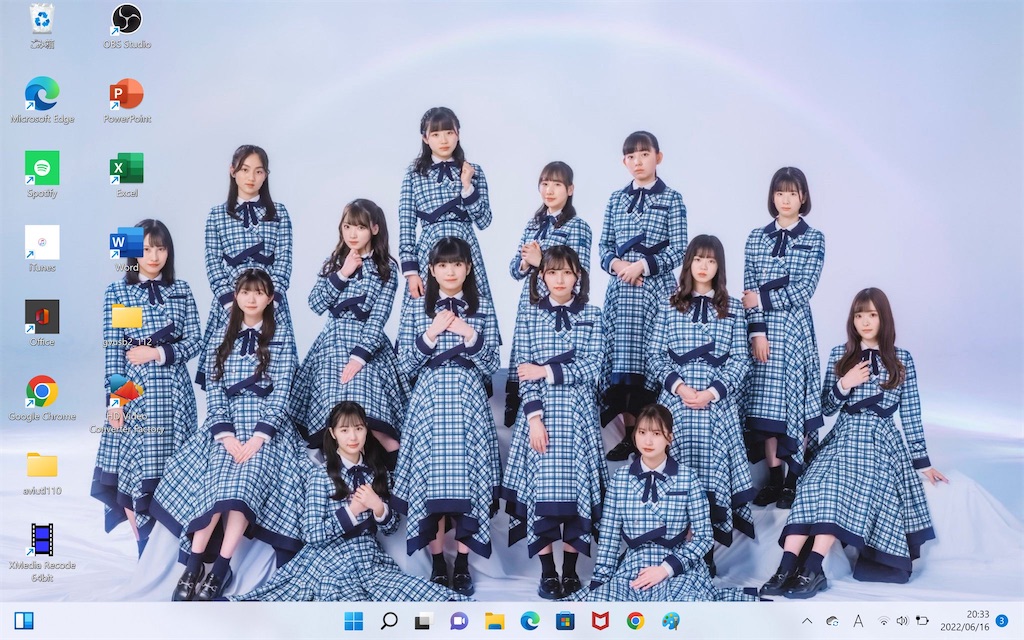
Task: Open File Explorer from the taskbar
Action: (x=494, y=620)
